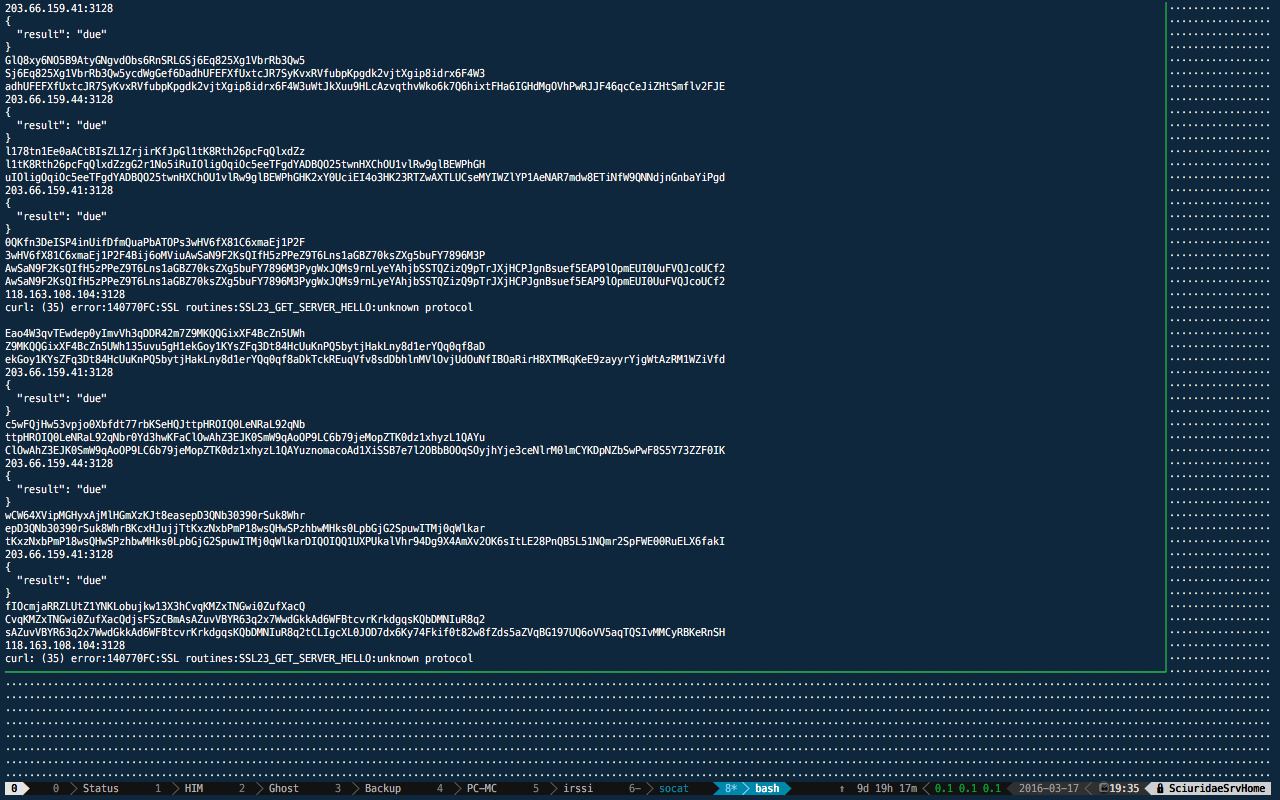
Task: Click the line starting with ekGoy1KYsZFq3Dt84
Action: (365, 359)
